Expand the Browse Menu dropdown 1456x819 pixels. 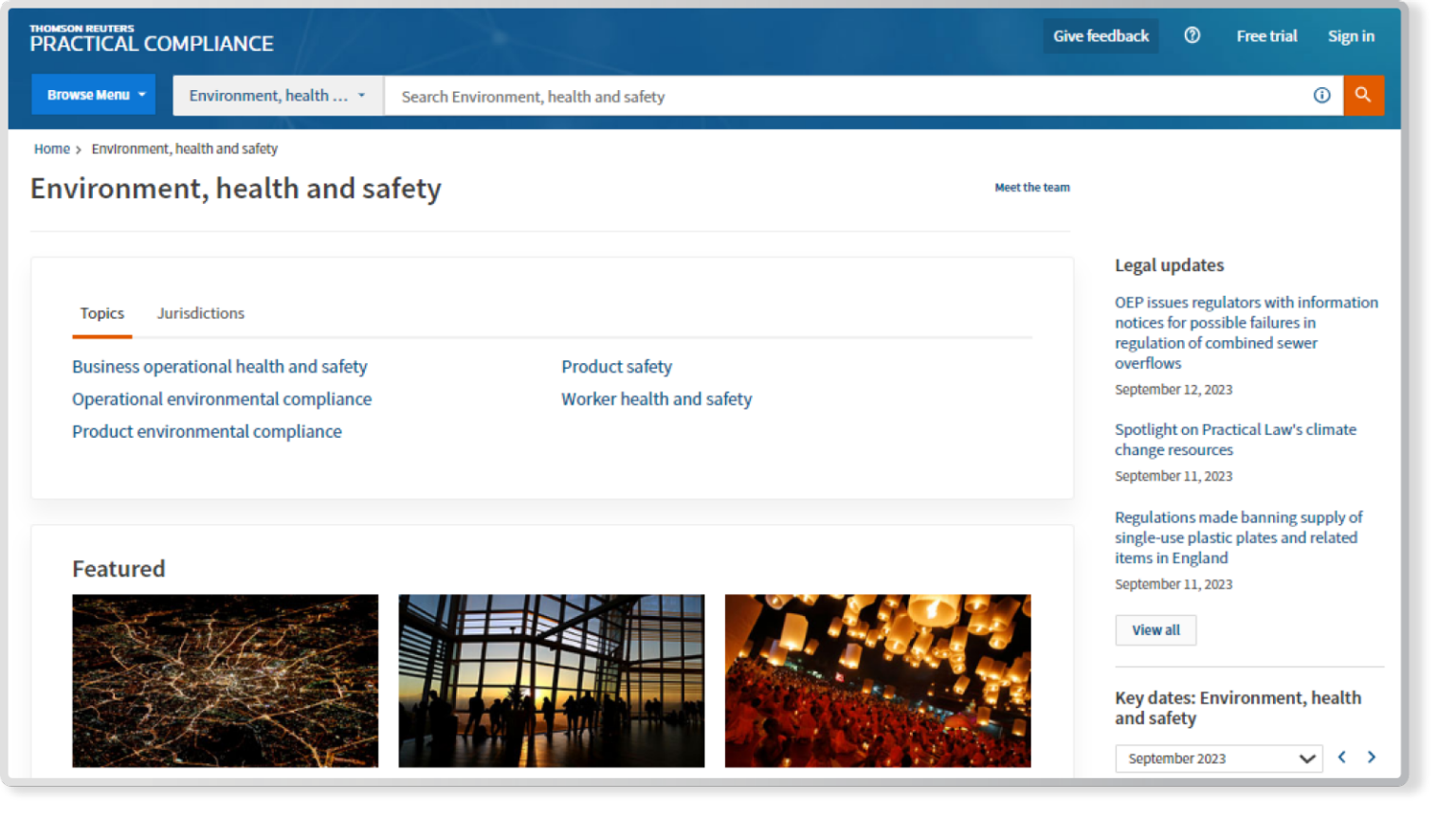click(x=94, y=95)
